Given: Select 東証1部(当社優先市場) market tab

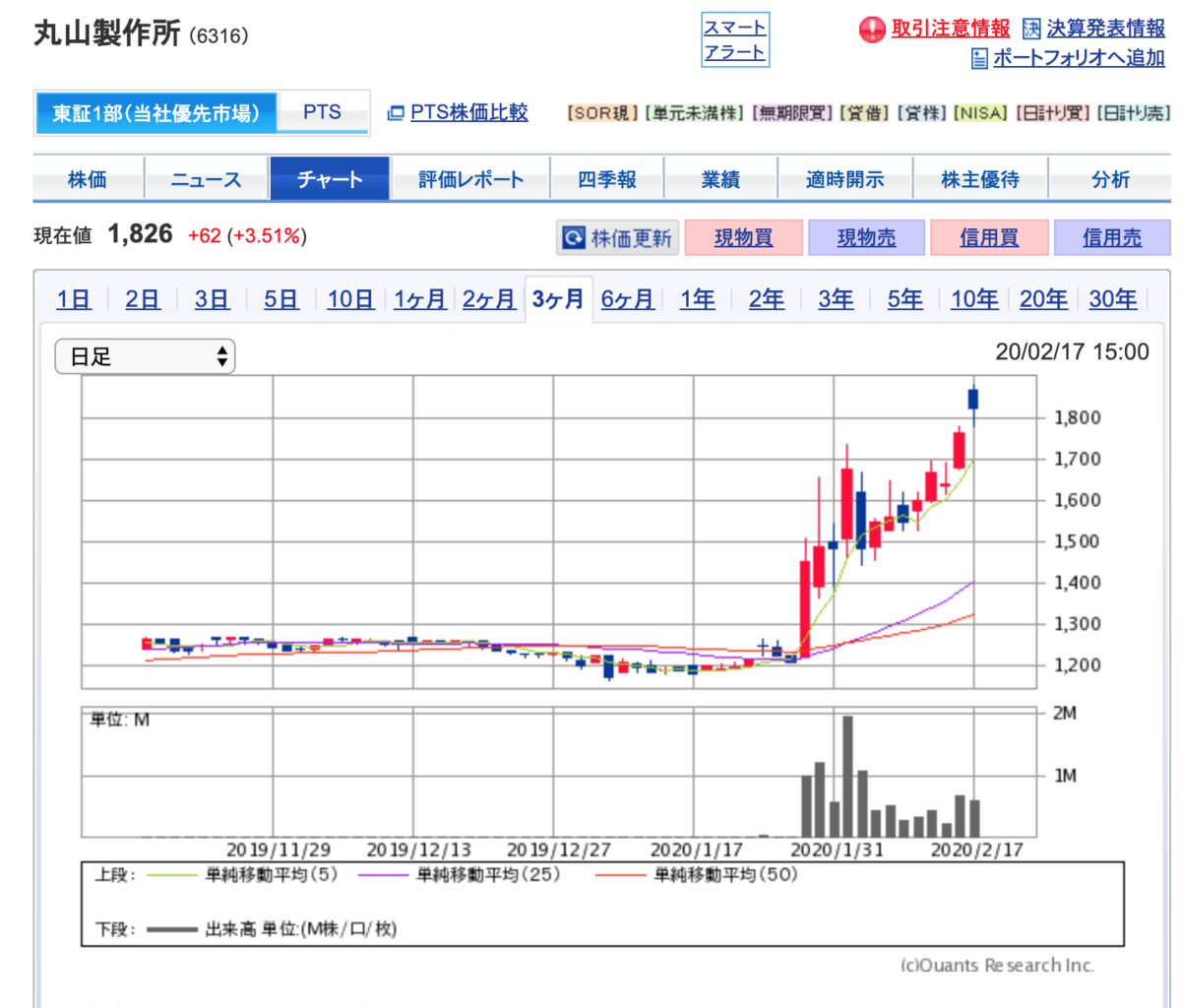Looking at the screenshot, I should [x=155, y=113].
